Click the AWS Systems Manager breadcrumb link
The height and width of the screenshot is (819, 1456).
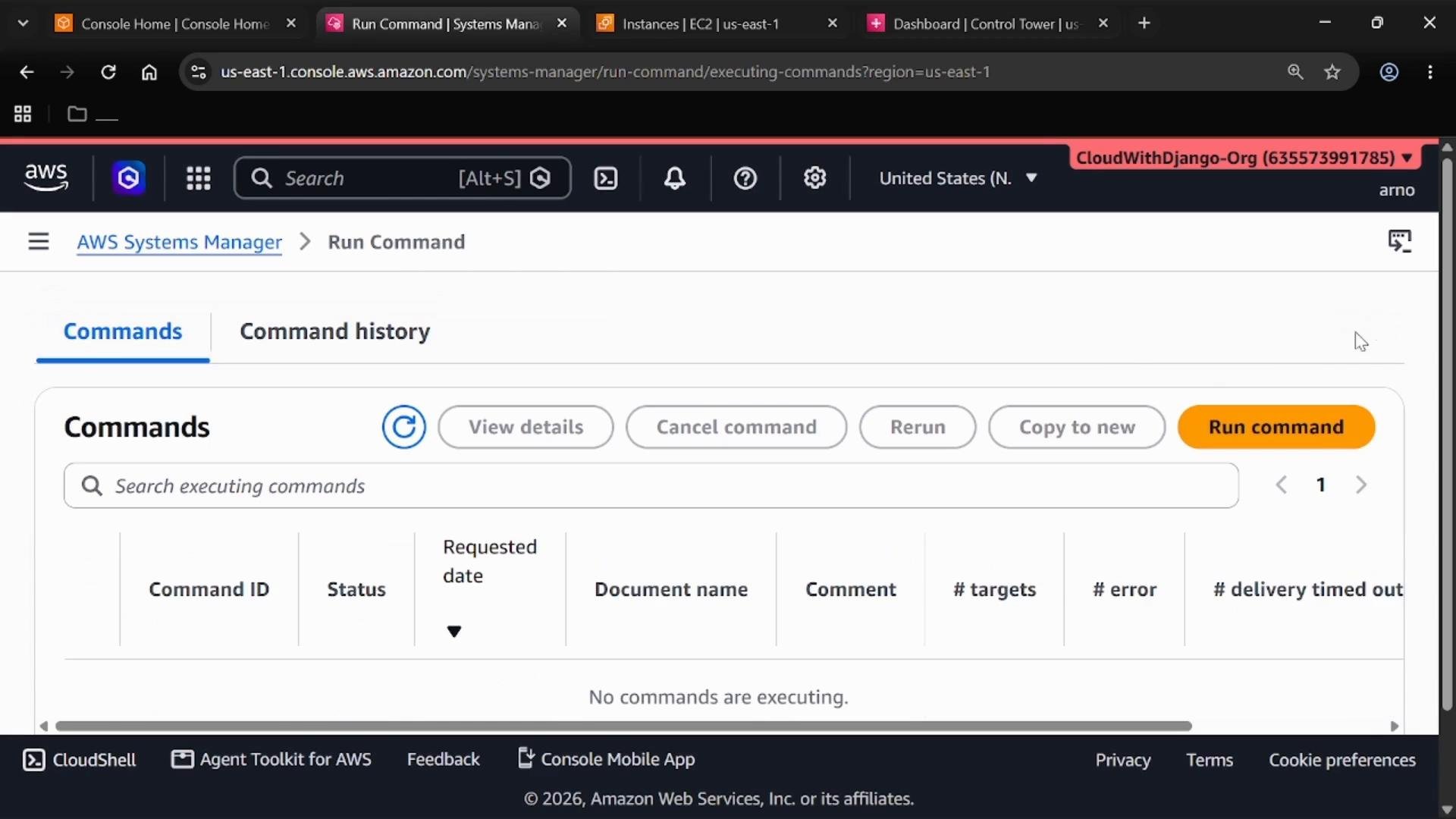(180, 242)
